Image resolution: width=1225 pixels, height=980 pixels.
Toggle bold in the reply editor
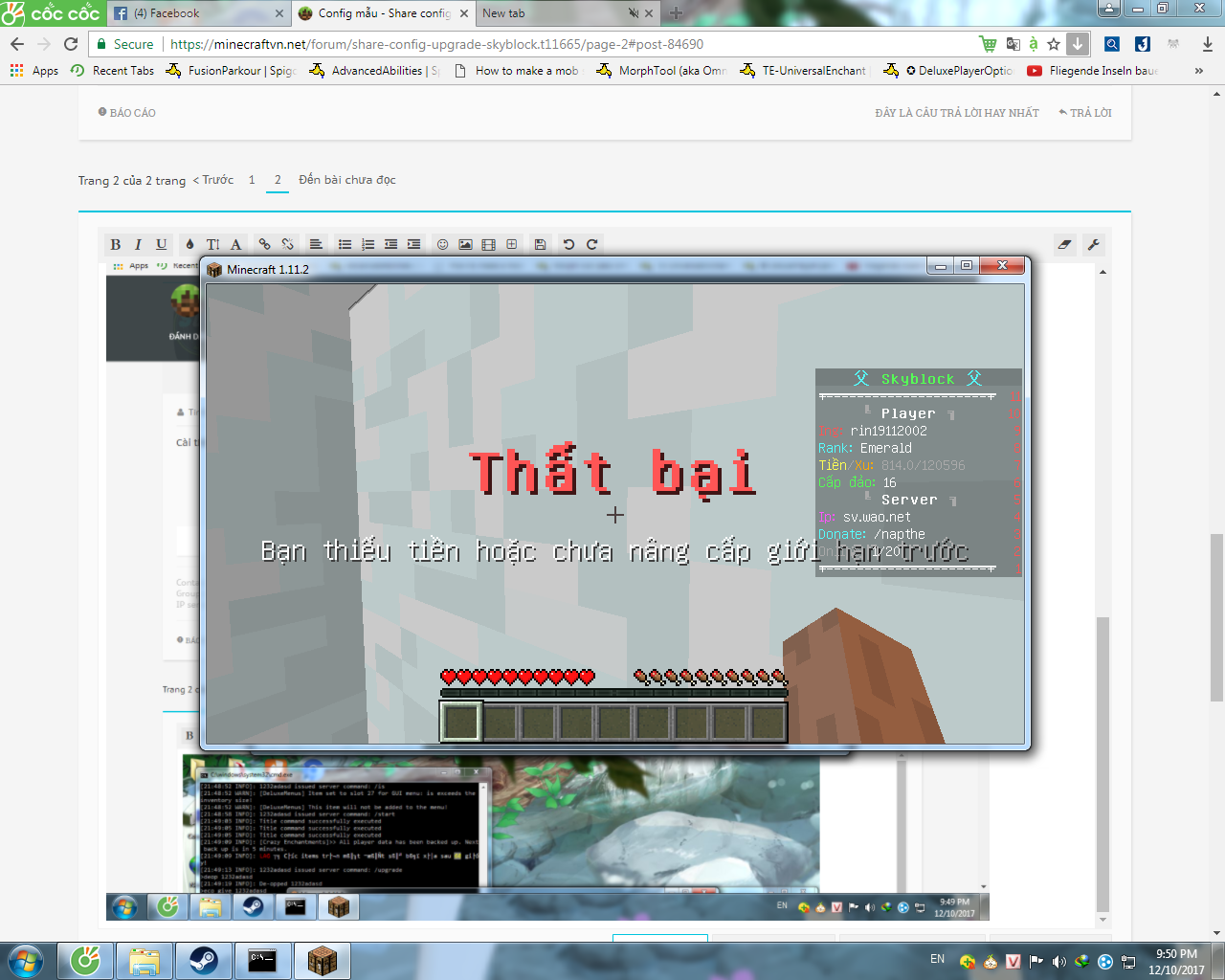(116, 244)
